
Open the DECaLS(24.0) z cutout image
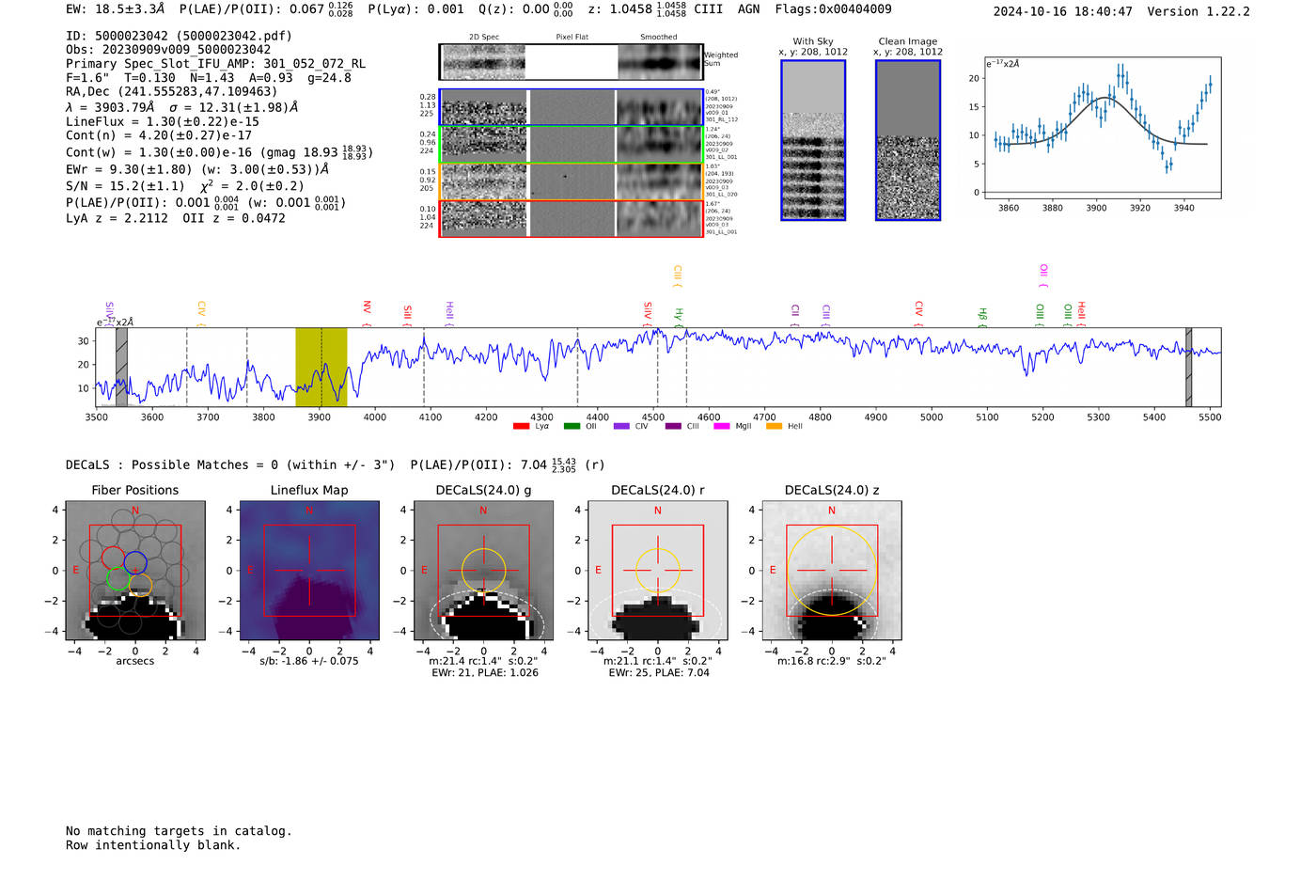tap(832, 571)
